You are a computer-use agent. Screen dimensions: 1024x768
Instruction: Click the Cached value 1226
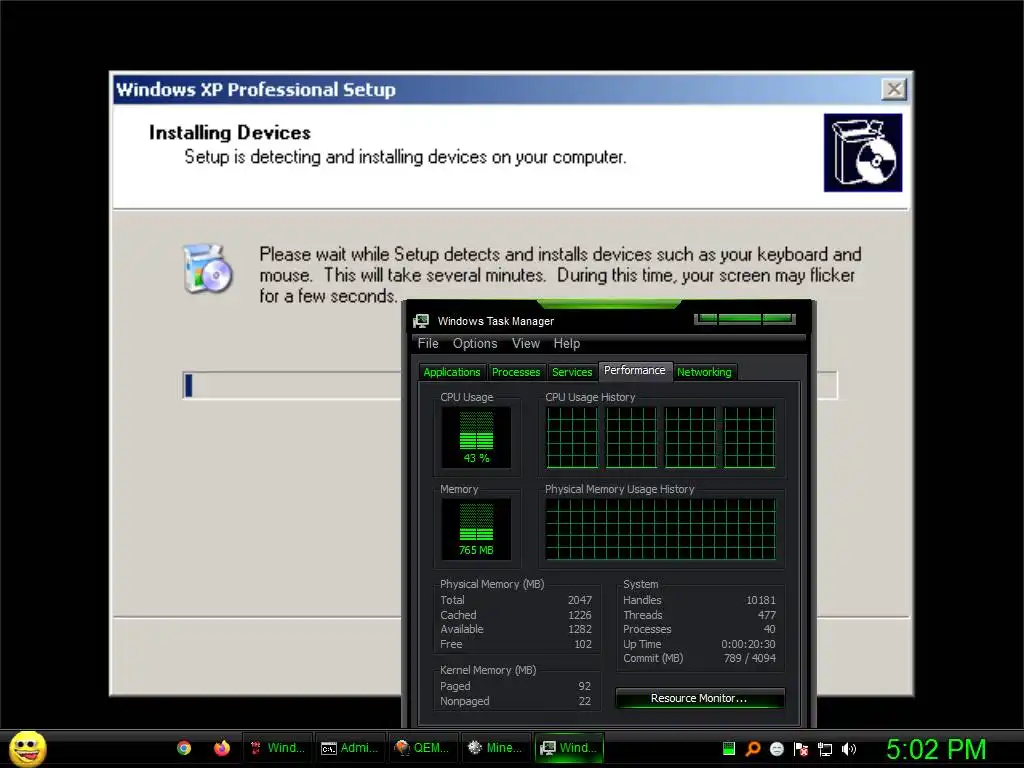coord(580,615)
